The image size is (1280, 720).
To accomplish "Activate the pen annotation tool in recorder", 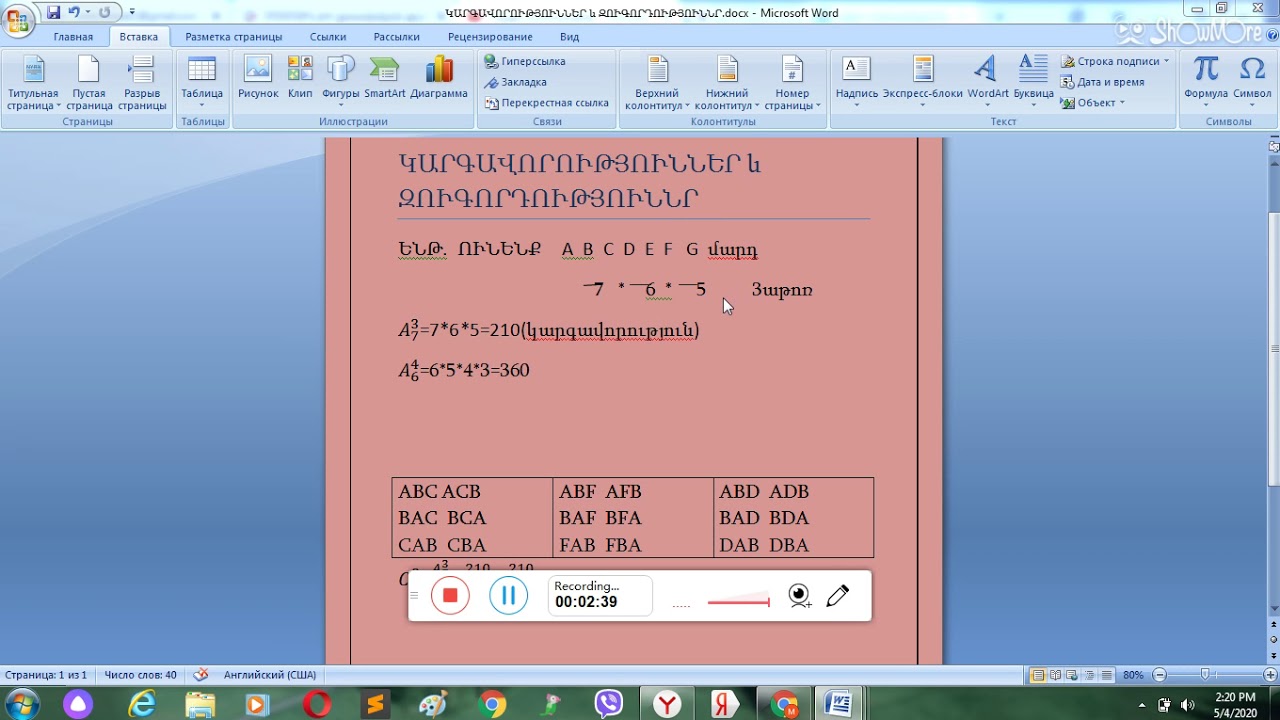I will pyautogui.click(x=838, y=596).
